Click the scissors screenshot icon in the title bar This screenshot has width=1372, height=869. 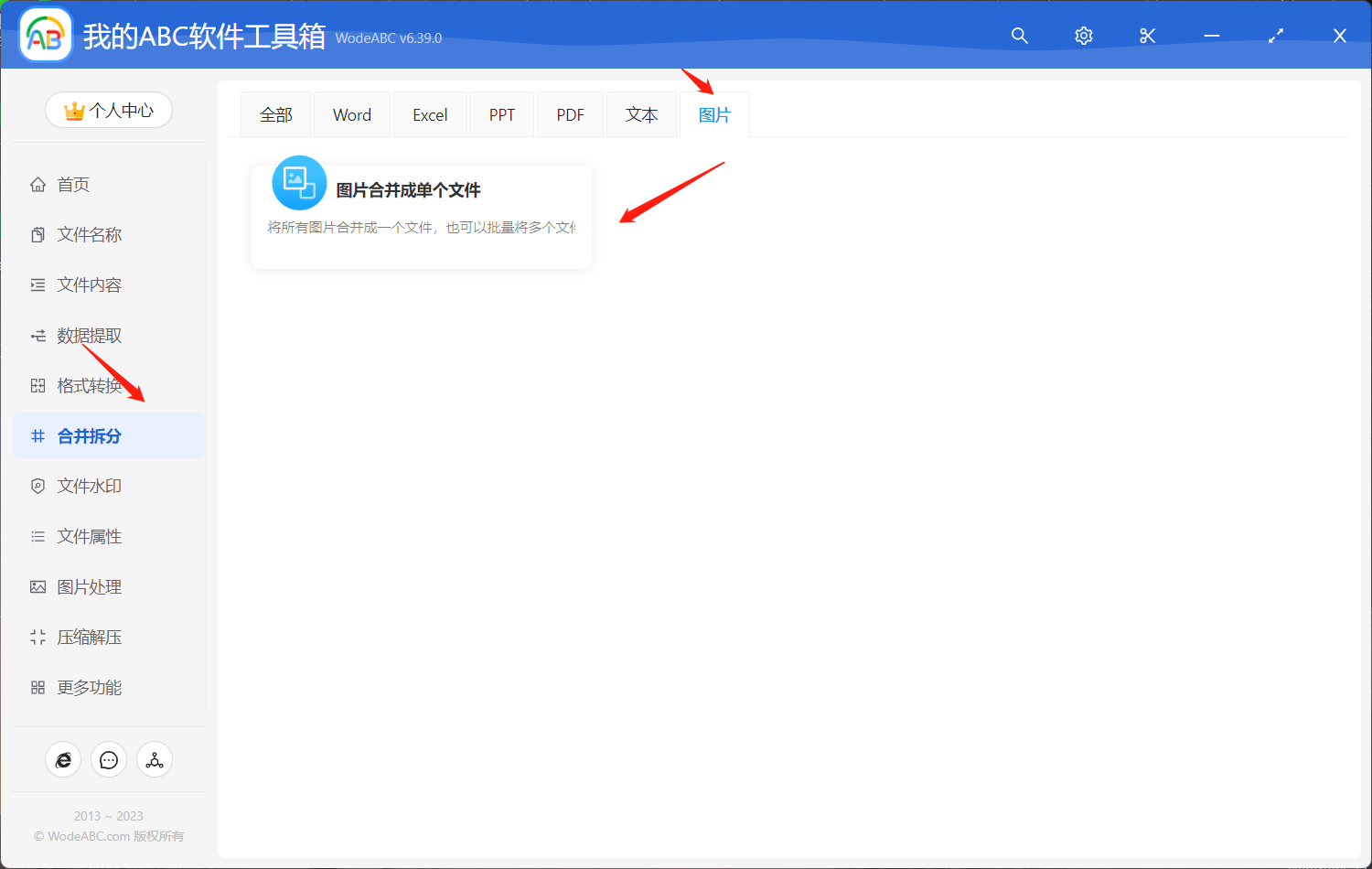point(1147,36)
